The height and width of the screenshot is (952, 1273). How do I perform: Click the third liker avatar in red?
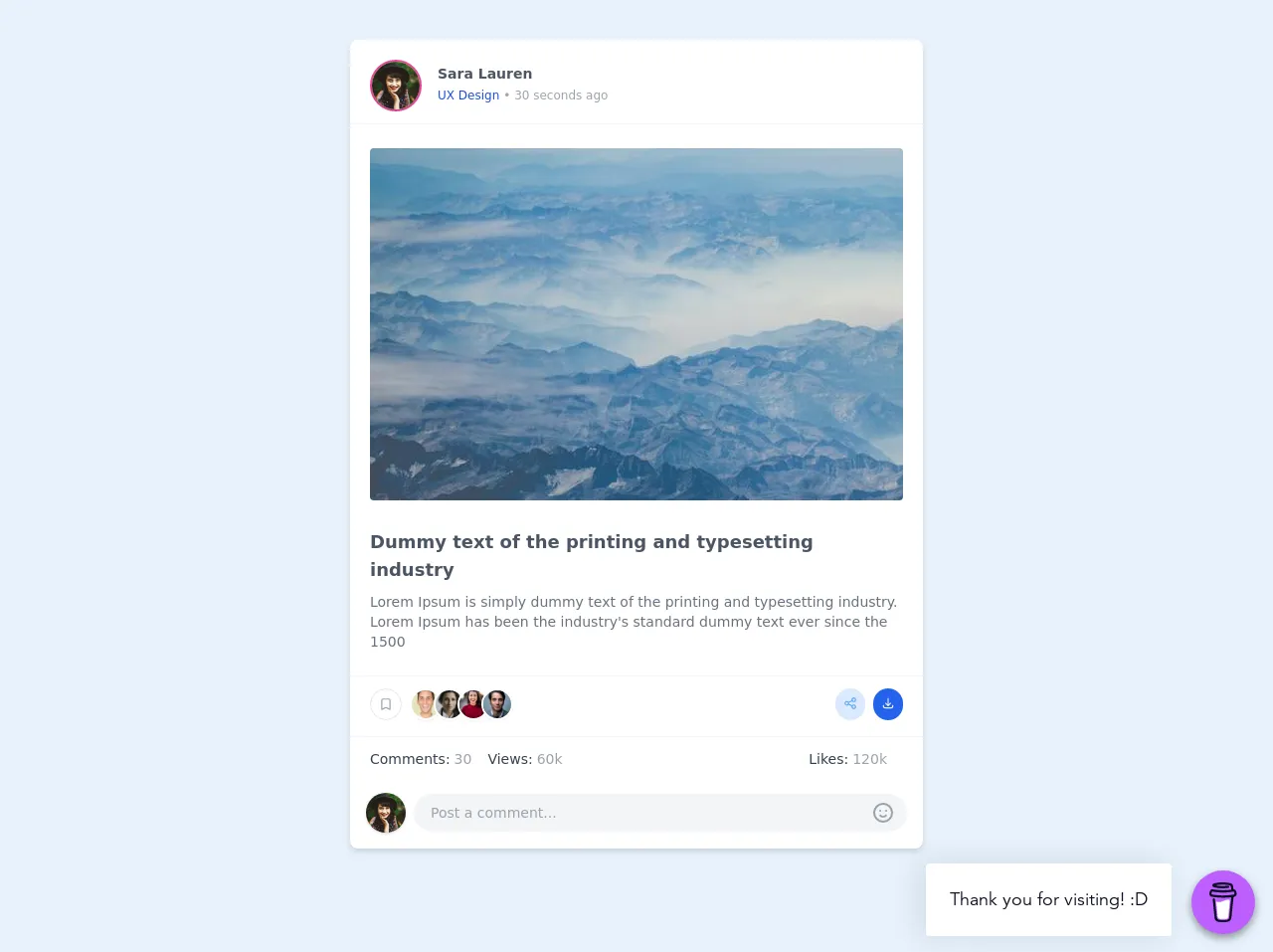point(473,704)
